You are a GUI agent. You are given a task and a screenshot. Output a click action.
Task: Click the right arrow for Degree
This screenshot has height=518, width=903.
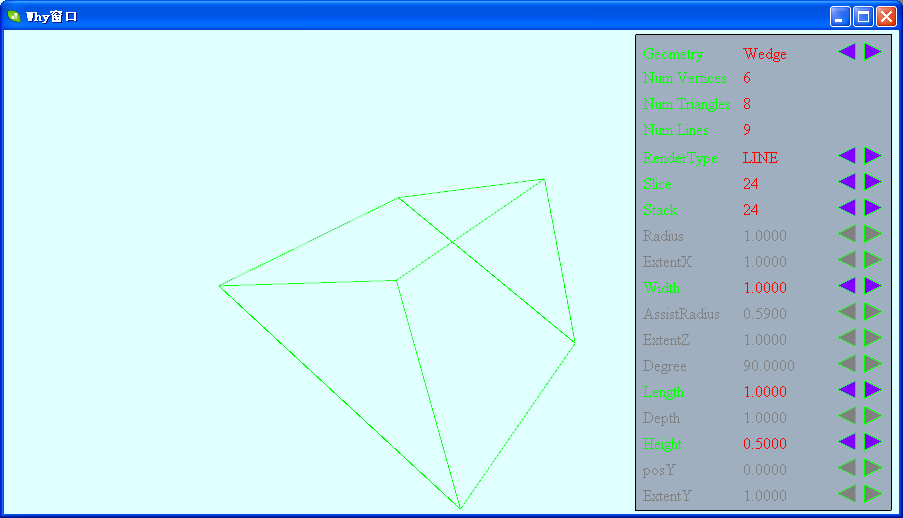(x=873, y=364)
